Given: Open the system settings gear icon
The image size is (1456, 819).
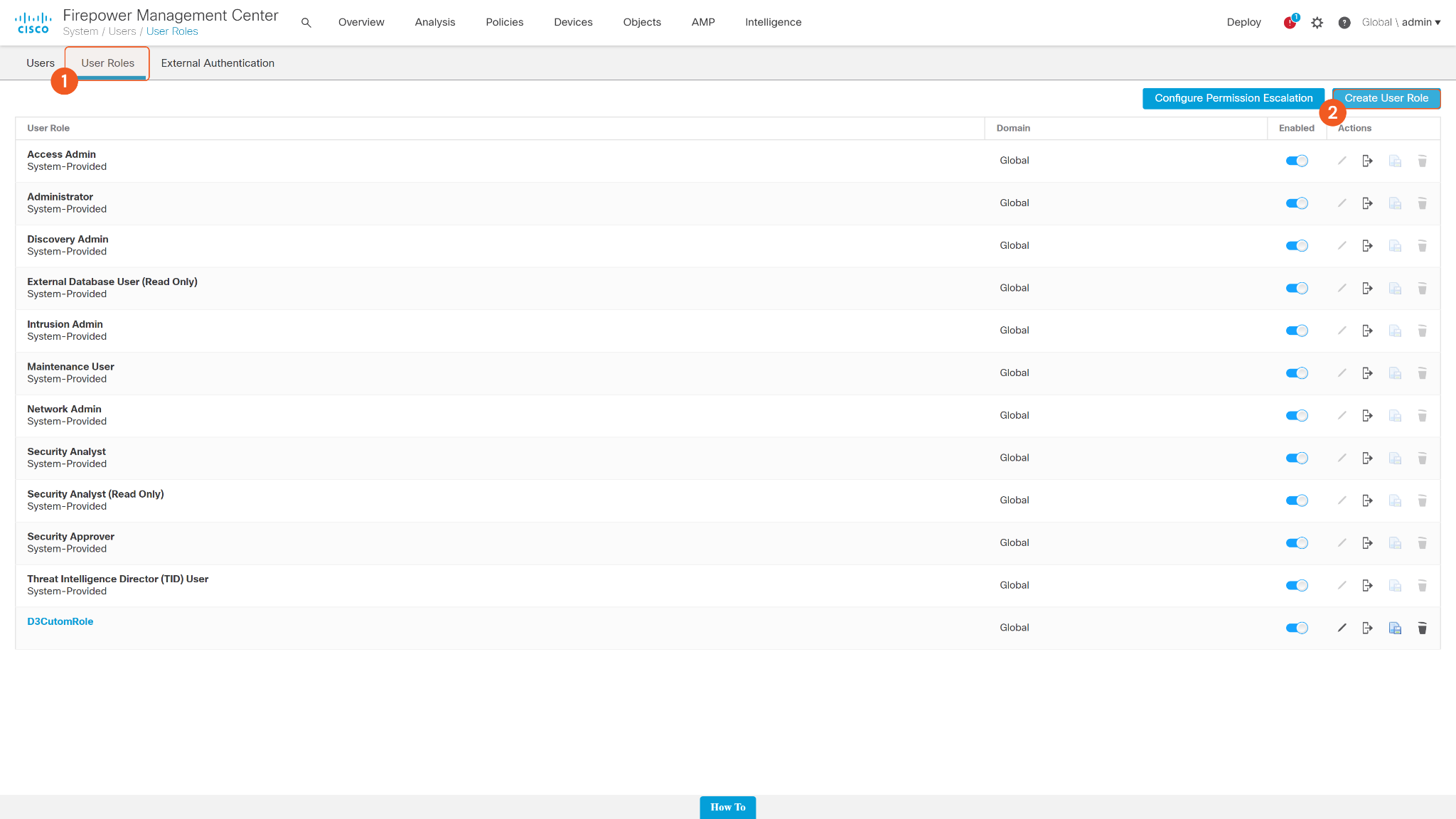Looking at the screenshot, I should [x=1317, y=23].
